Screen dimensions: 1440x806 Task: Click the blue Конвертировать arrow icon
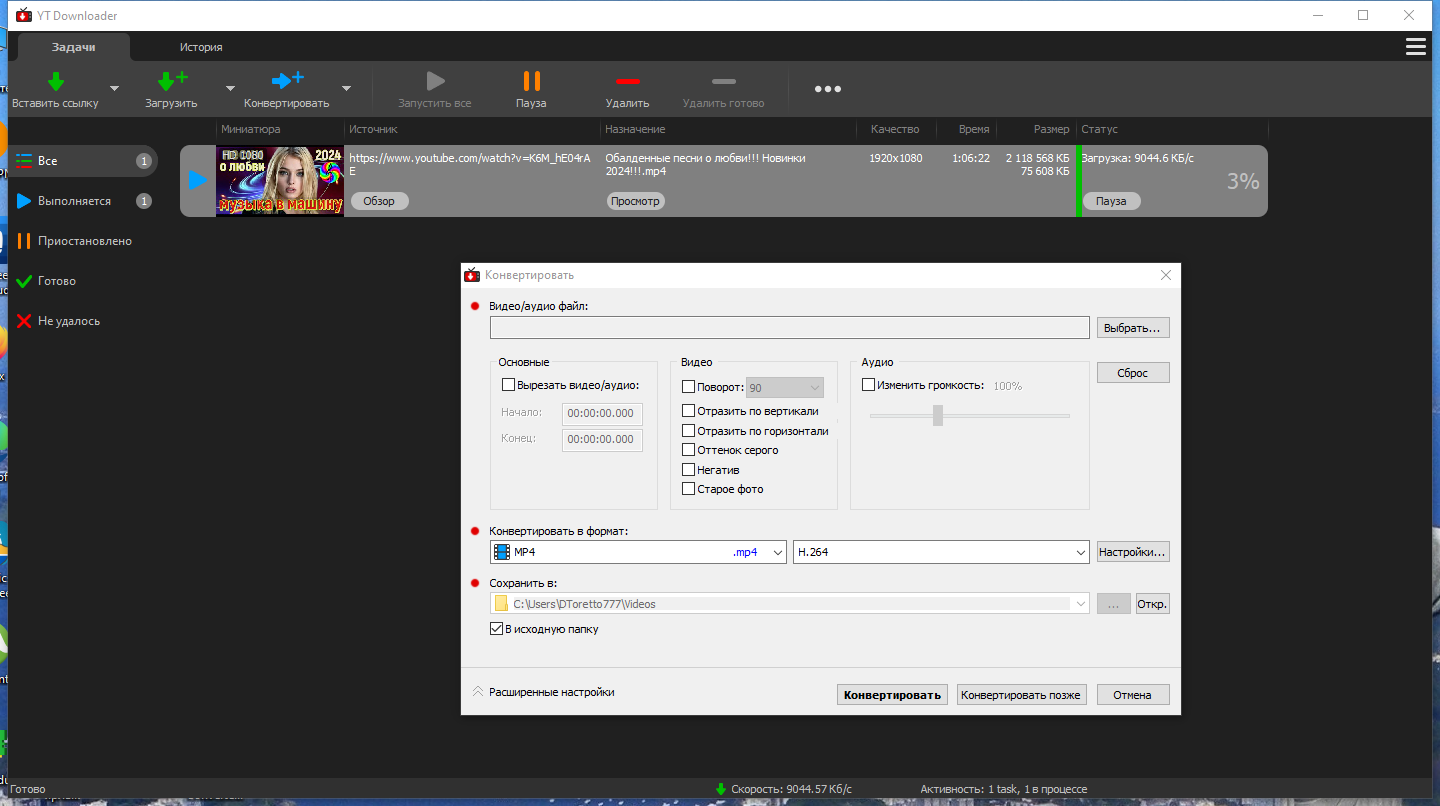(287, 81)
